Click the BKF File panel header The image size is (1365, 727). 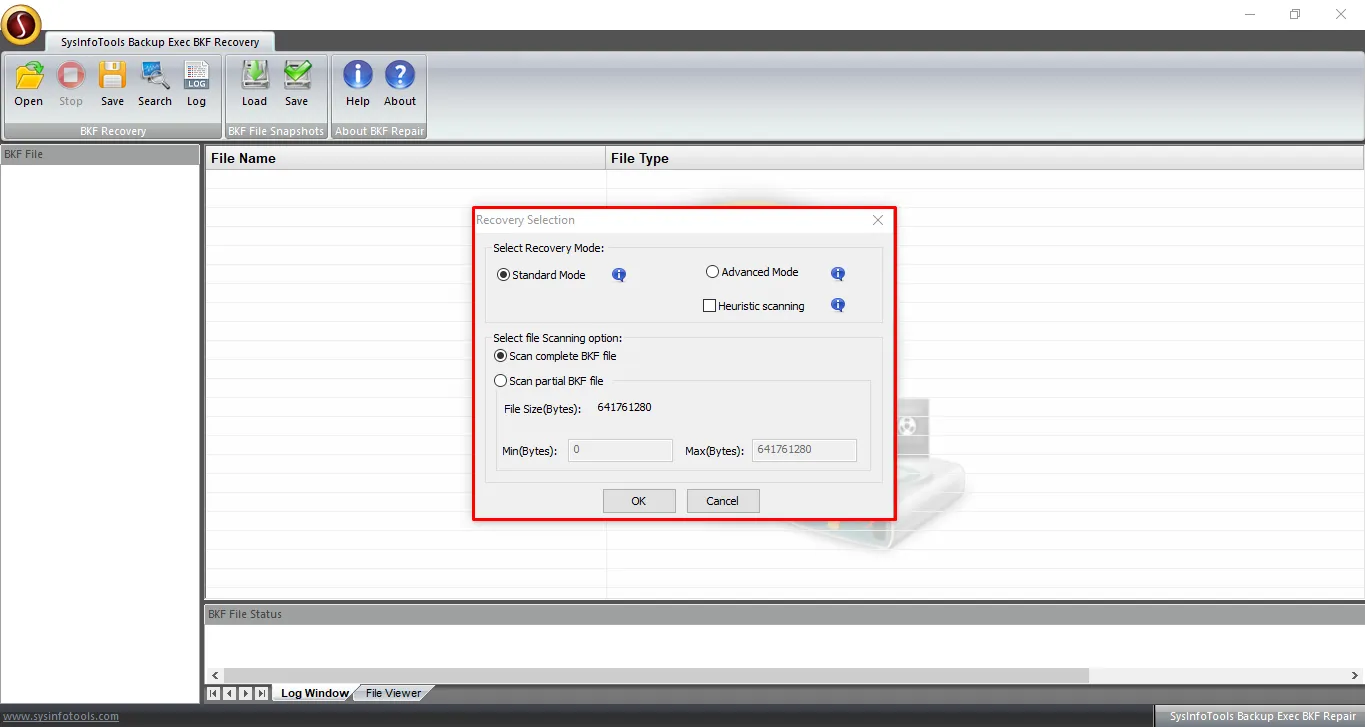click(100, 155)
